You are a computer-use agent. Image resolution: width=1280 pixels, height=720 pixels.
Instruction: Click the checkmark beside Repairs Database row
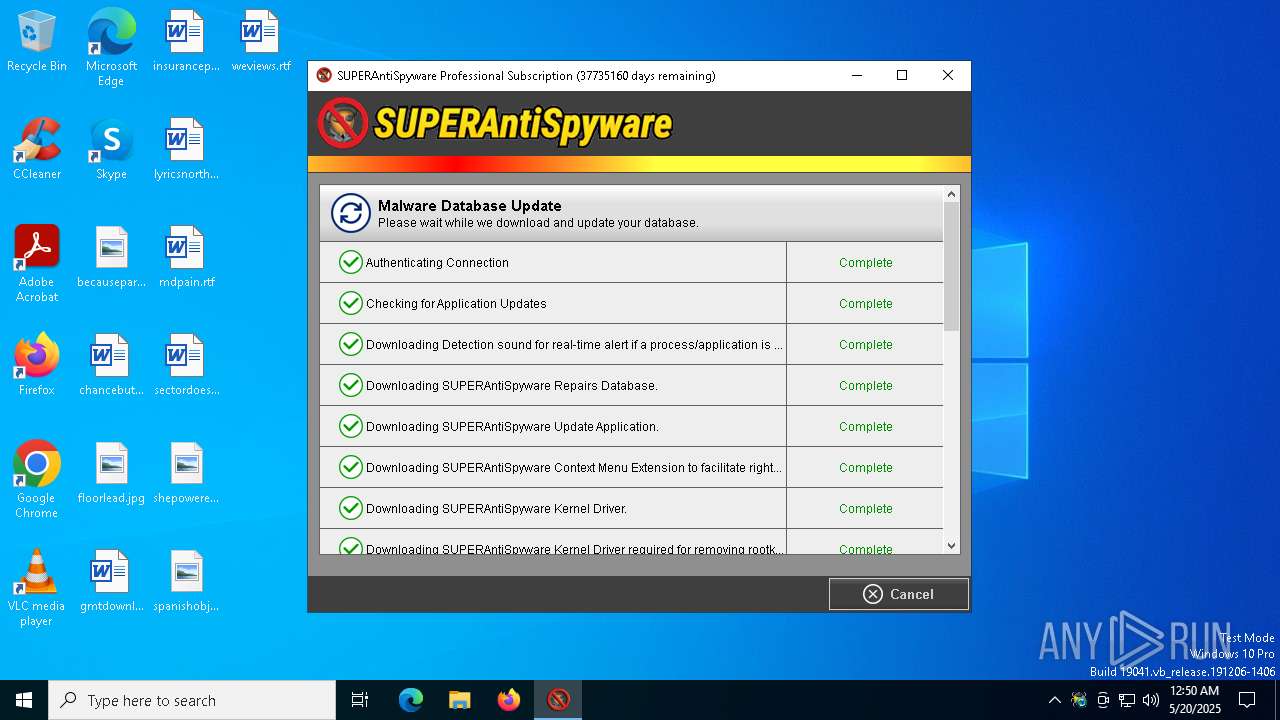tap(350, 385)
